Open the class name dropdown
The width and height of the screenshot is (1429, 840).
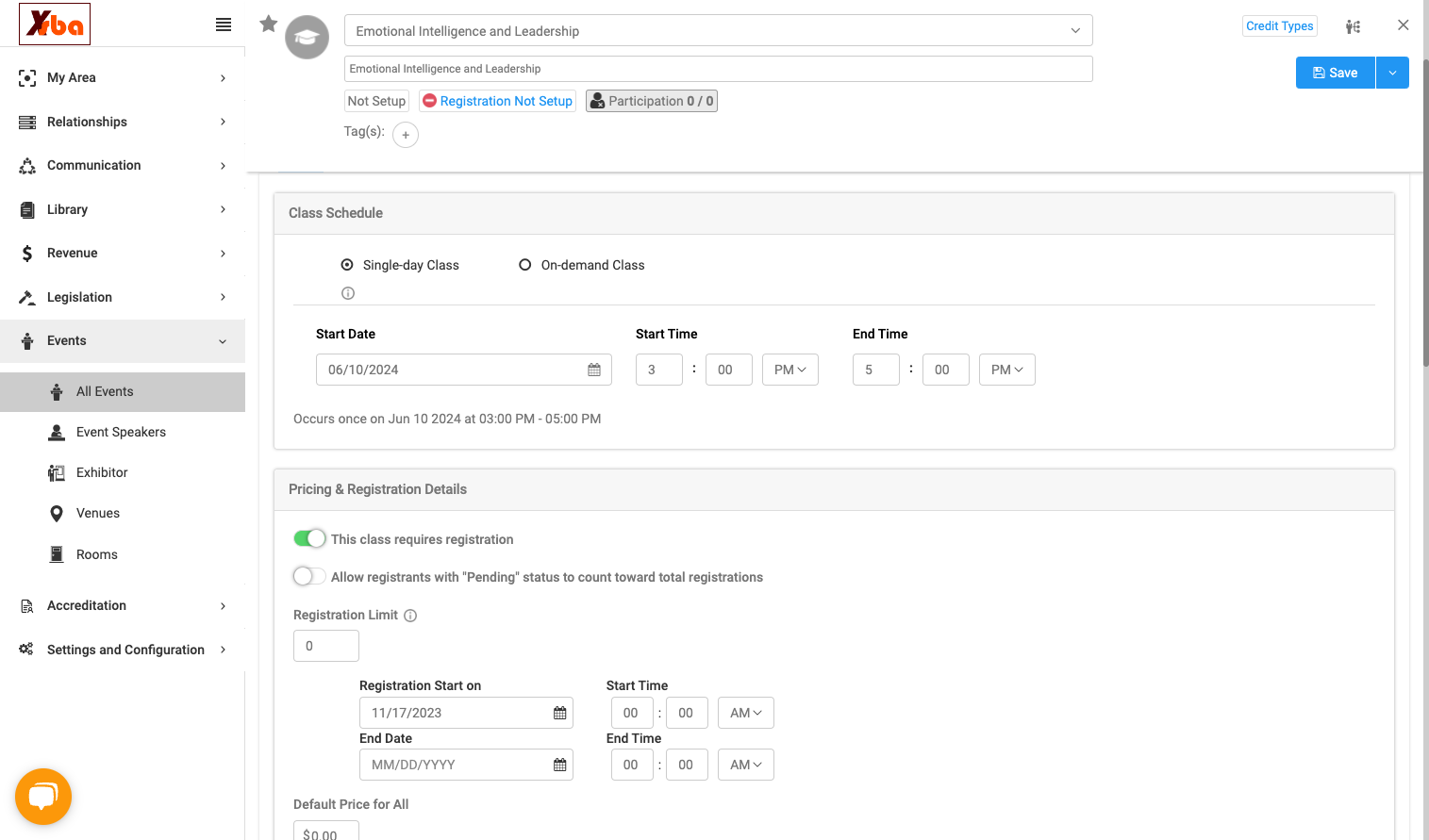click(719, 30)
